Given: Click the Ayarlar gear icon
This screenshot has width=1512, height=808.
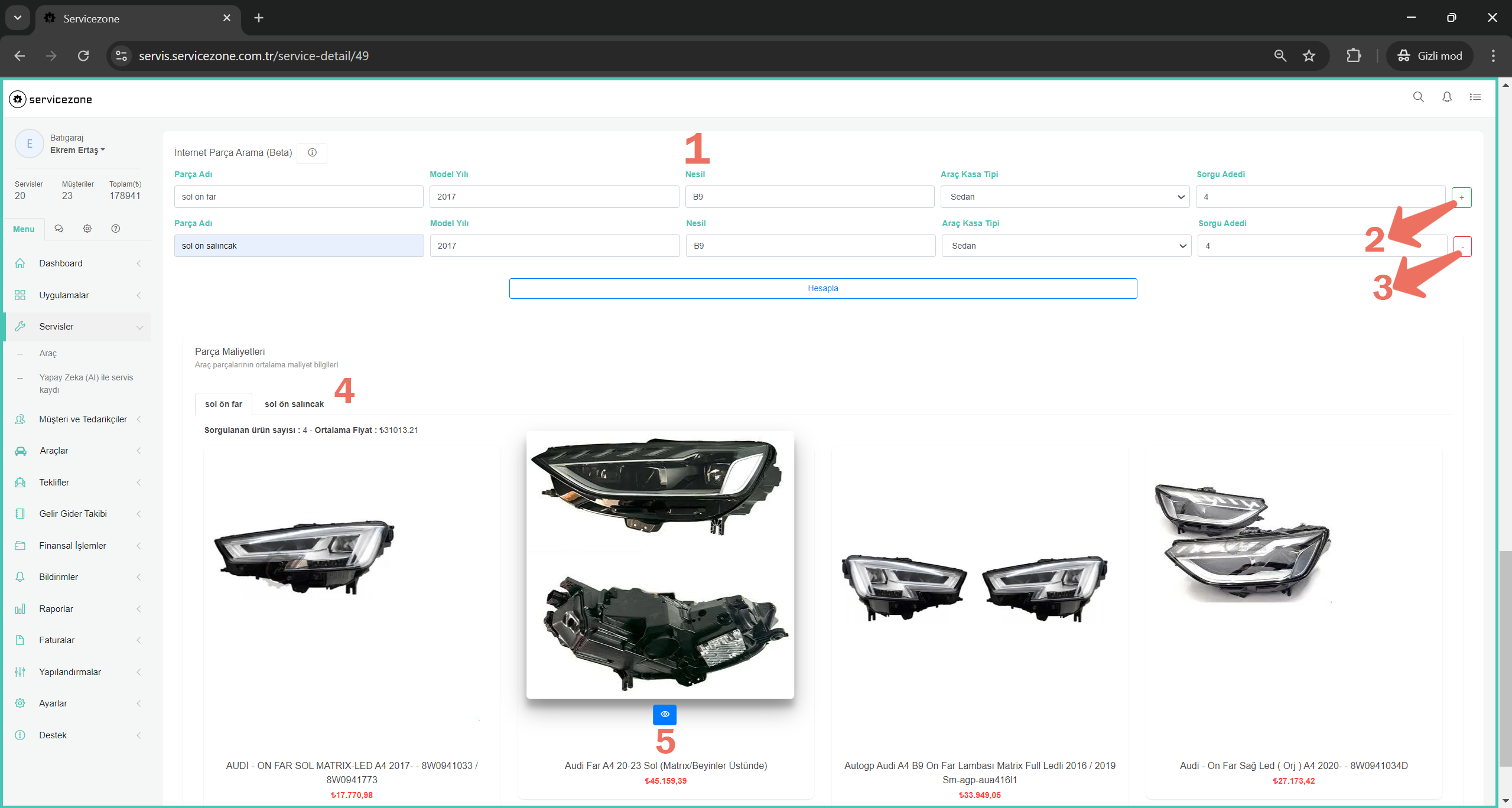Looking at the screenshot, I should [20, 703].
